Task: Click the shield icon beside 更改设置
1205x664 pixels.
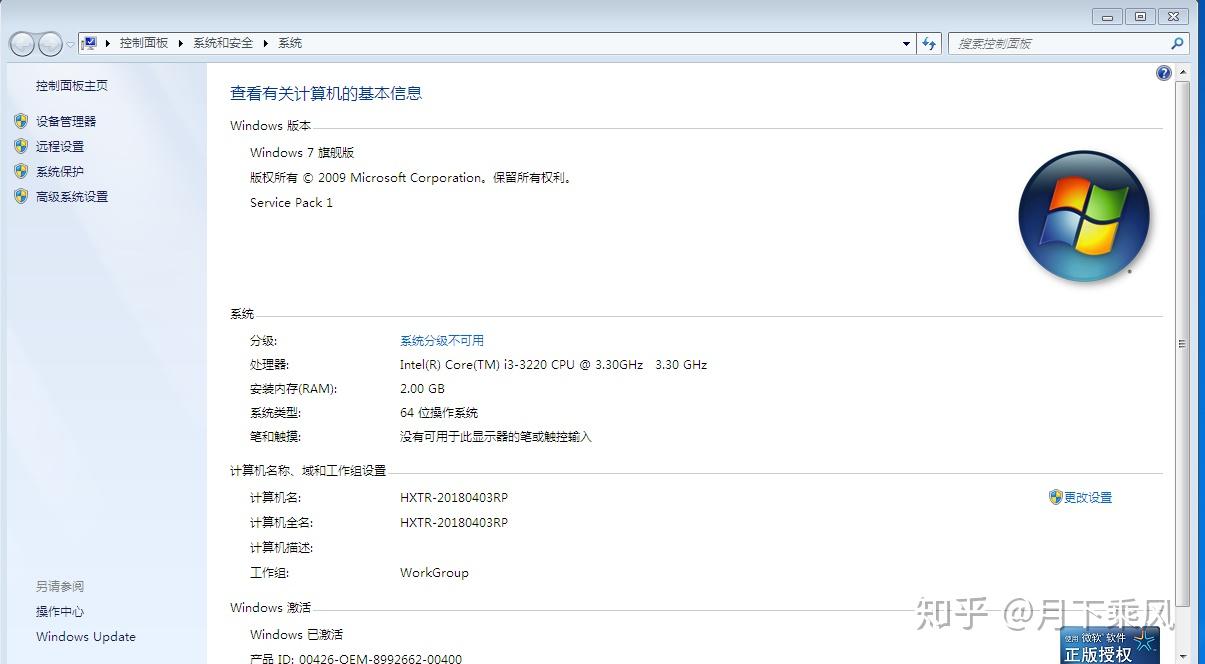Action: [x=1055, y=497]
